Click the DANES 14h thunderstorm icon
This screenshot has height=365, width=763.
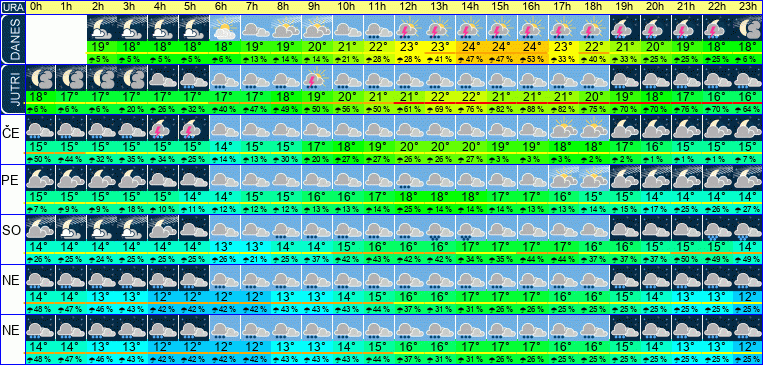[472, 29]
